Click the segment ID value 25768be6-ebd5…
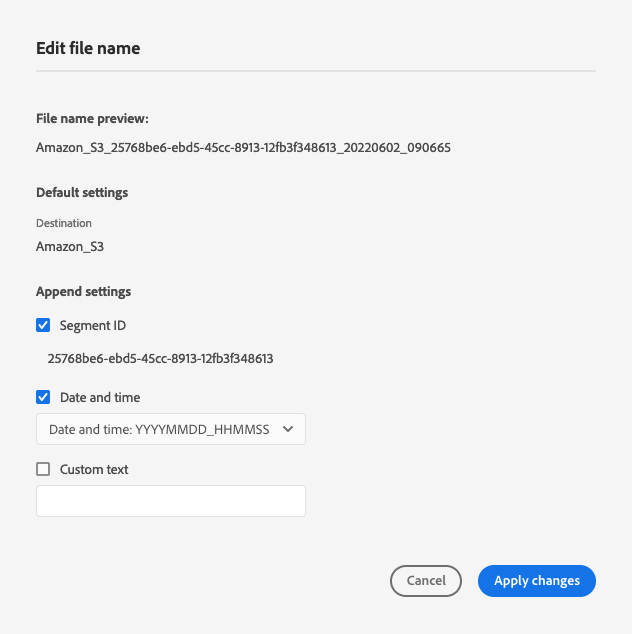The image size is (632, 634). point(161,357)
